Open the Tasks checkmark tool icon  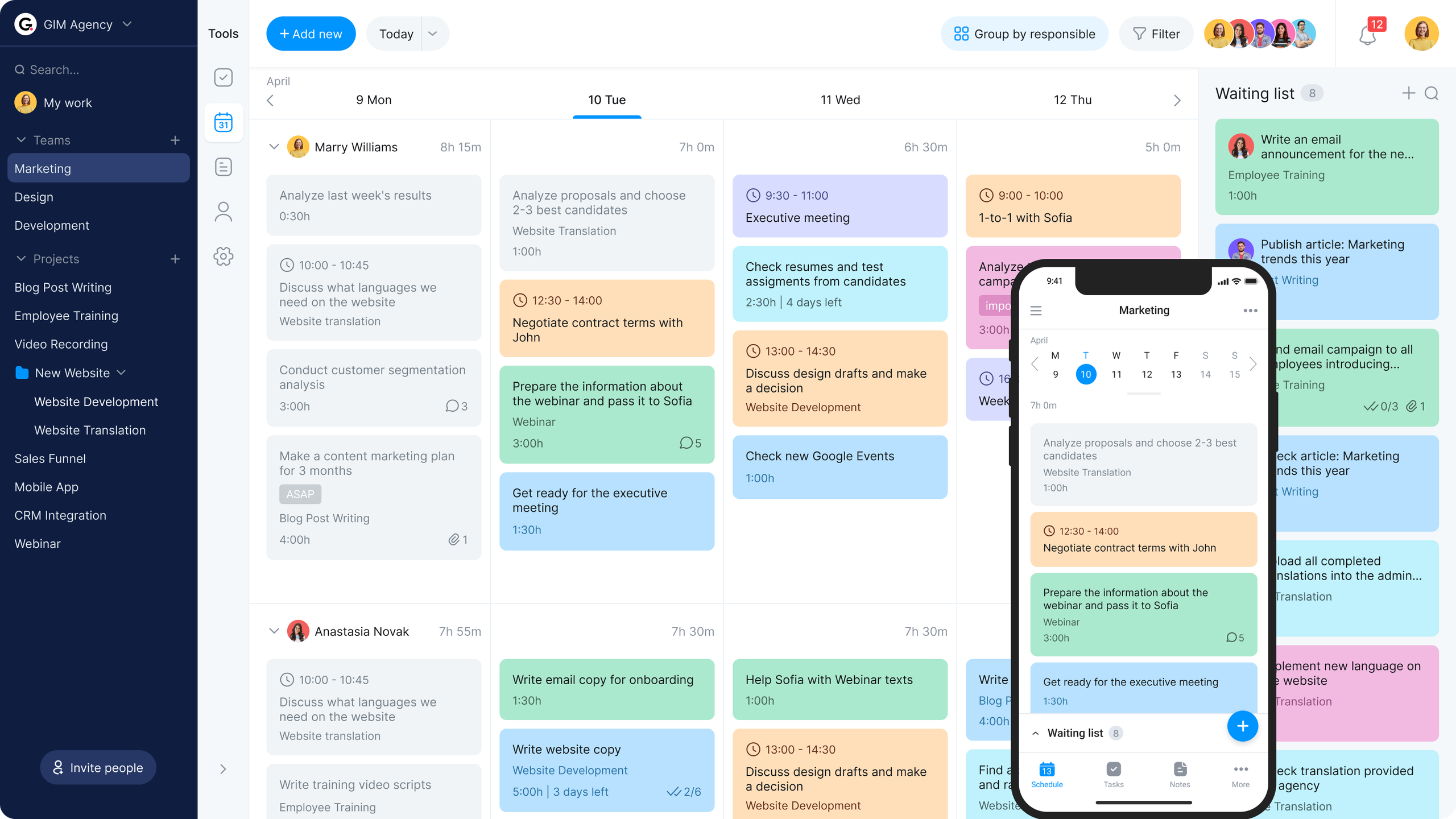tap(223, 77)
